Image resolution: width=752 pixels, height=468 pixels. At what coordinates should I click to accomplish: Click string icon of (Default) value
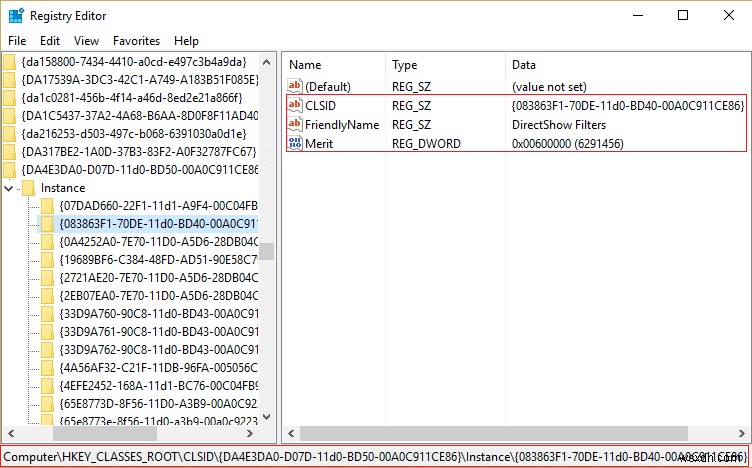295,86
